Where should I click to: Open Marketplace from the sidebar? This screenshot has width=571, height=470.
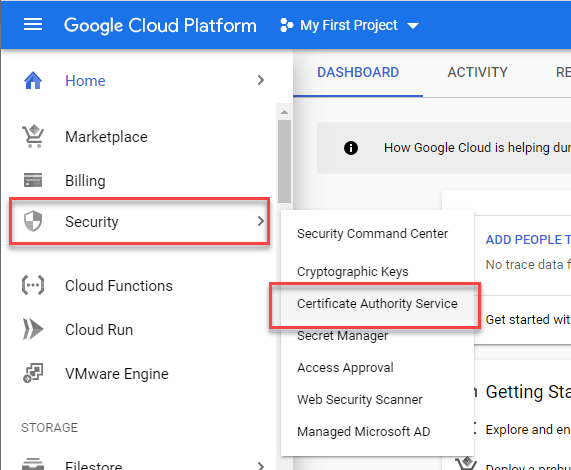(106, 137)
